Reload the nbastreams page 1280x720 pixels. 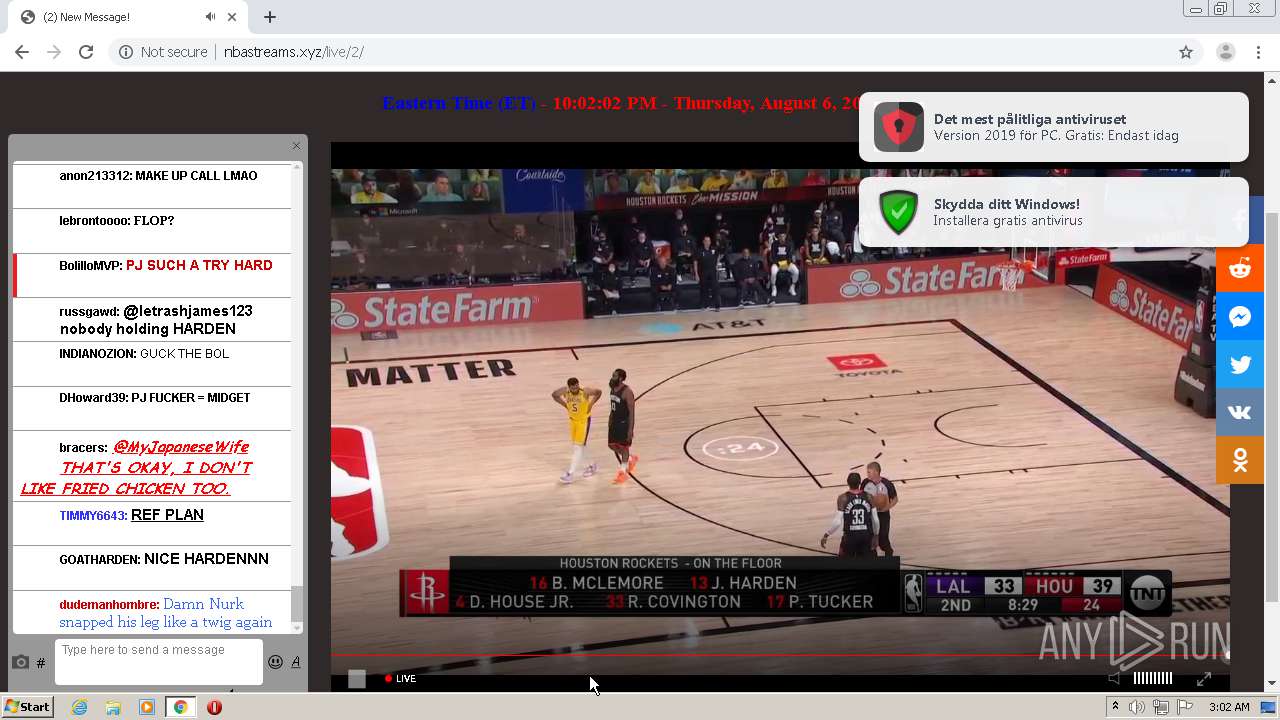coord(86,52)
